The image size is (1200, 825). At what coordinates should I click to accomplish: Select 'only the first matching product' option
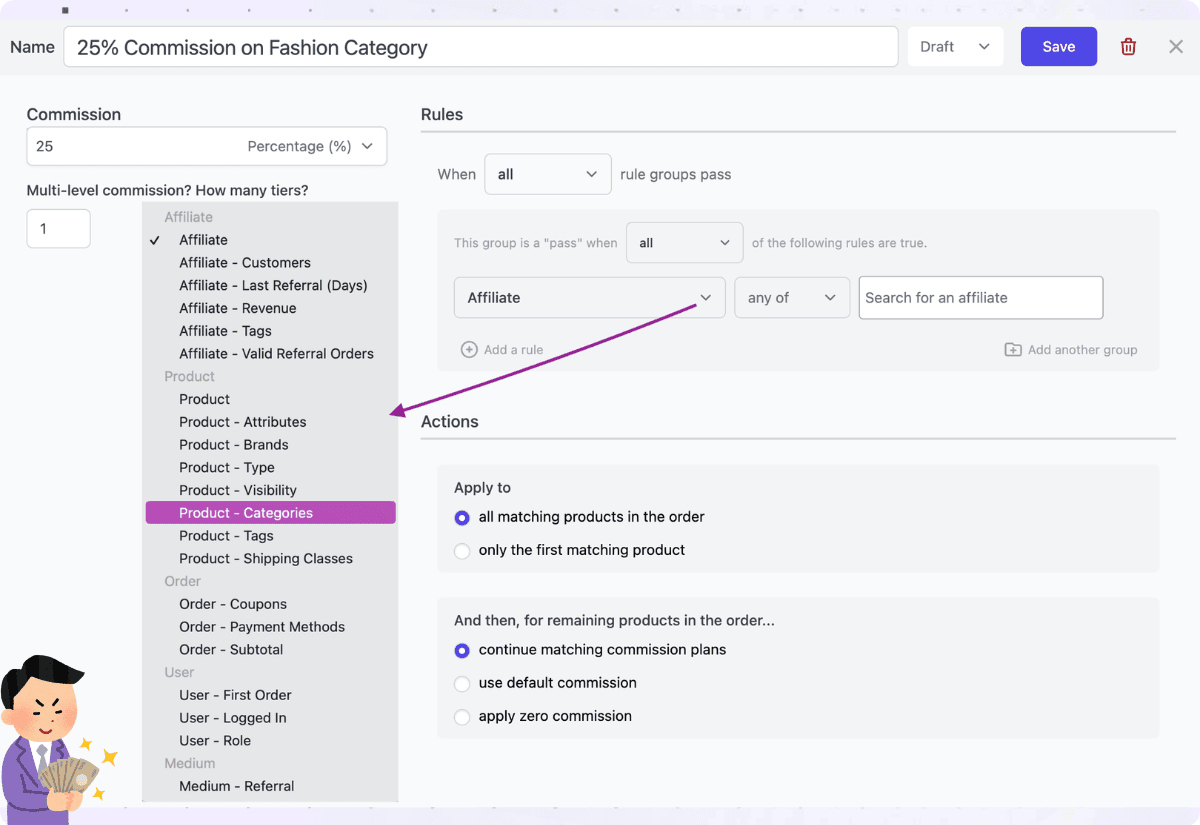point(461,551)
